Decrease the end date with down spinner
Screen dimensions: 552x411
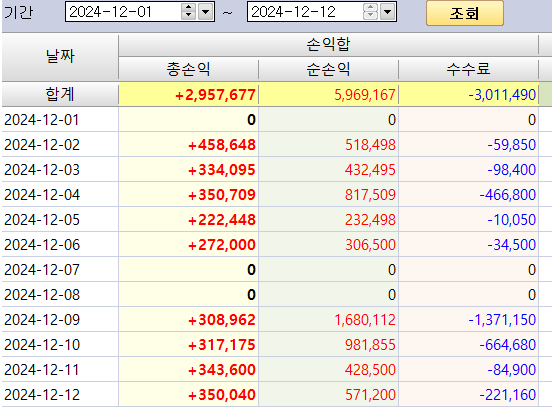point(370,16)
